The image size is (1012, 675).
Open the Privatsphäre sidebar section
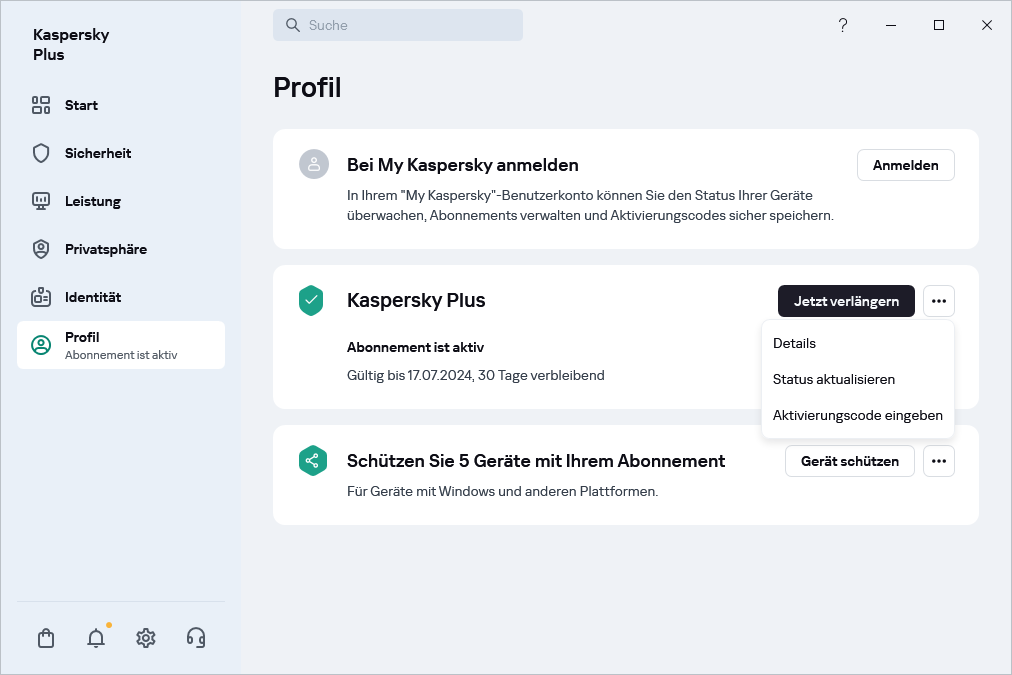click(x=106, y=249)
